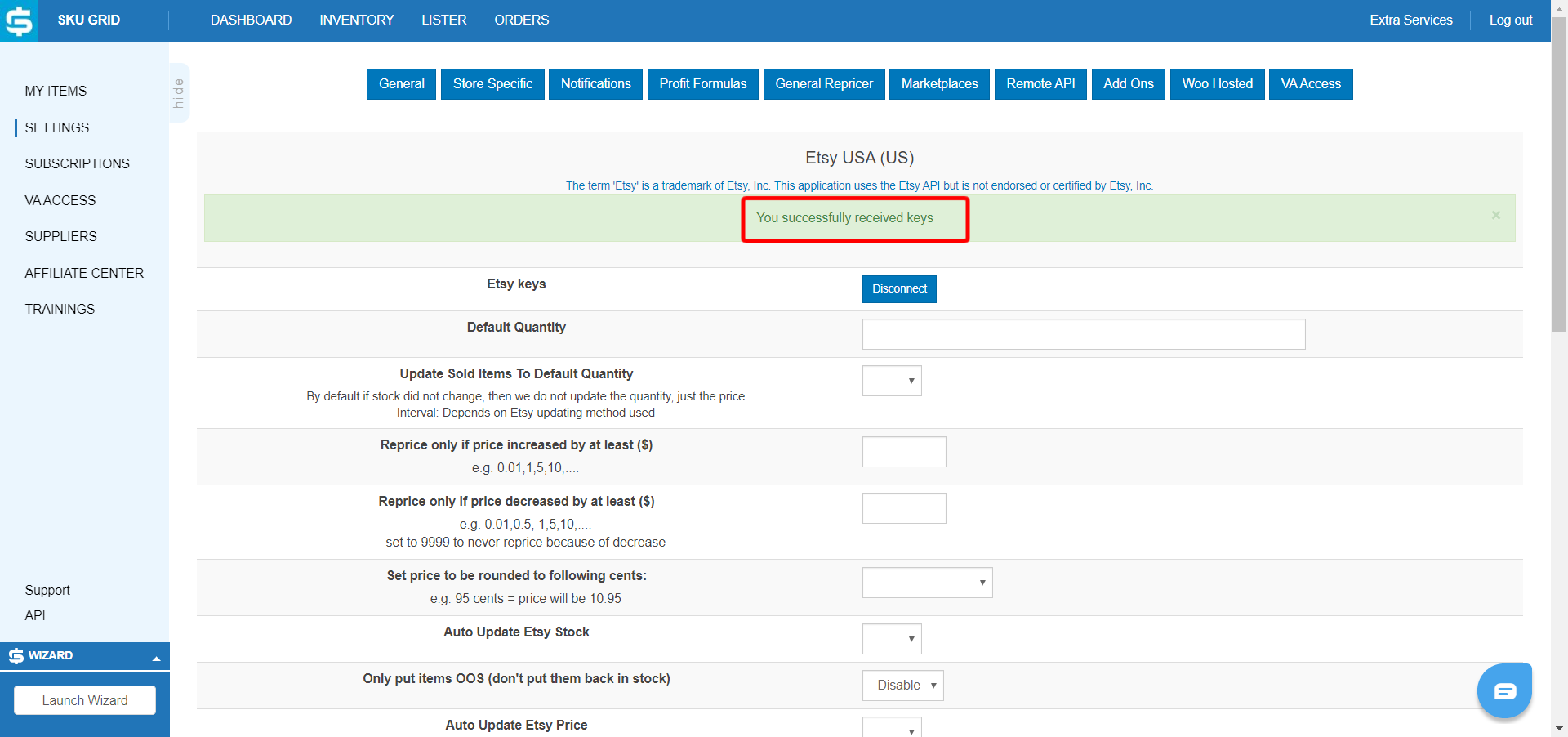
Task: Switch to the Marketplaces tab
Action: [940, 84]
